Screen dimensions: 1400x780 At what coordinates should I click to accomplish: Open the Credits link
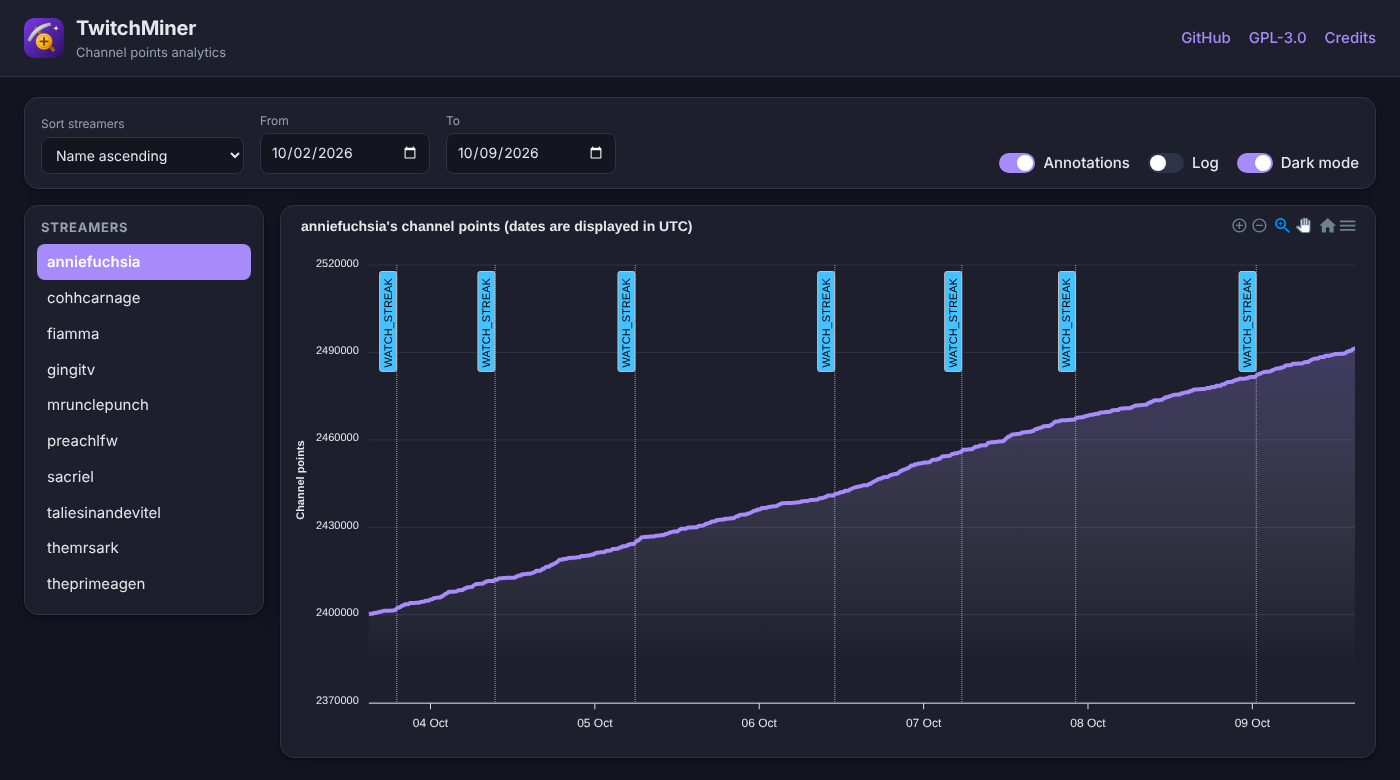click(1350, 38)
